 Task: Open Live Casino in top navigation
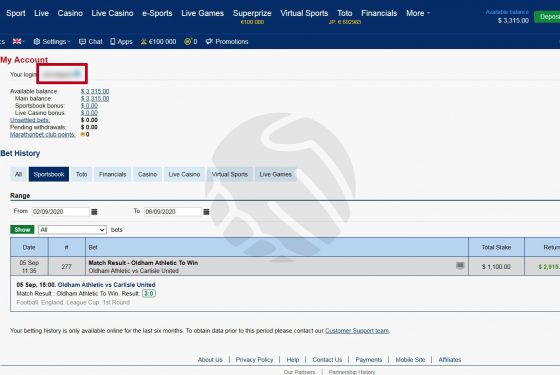112,13
